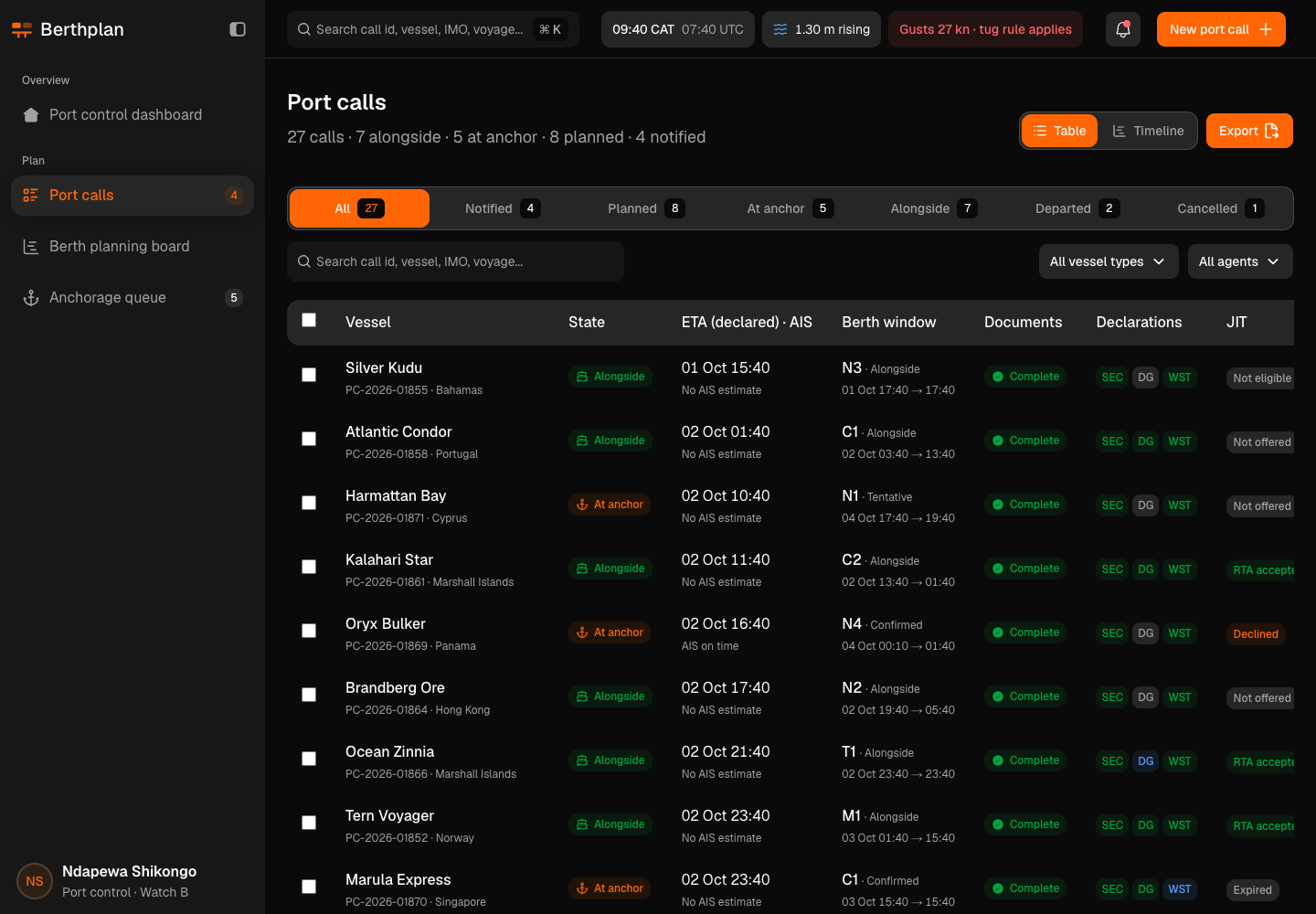
Task: Click SEC declaration badge for Tern Voyager
Action: tap(1112, 825)
